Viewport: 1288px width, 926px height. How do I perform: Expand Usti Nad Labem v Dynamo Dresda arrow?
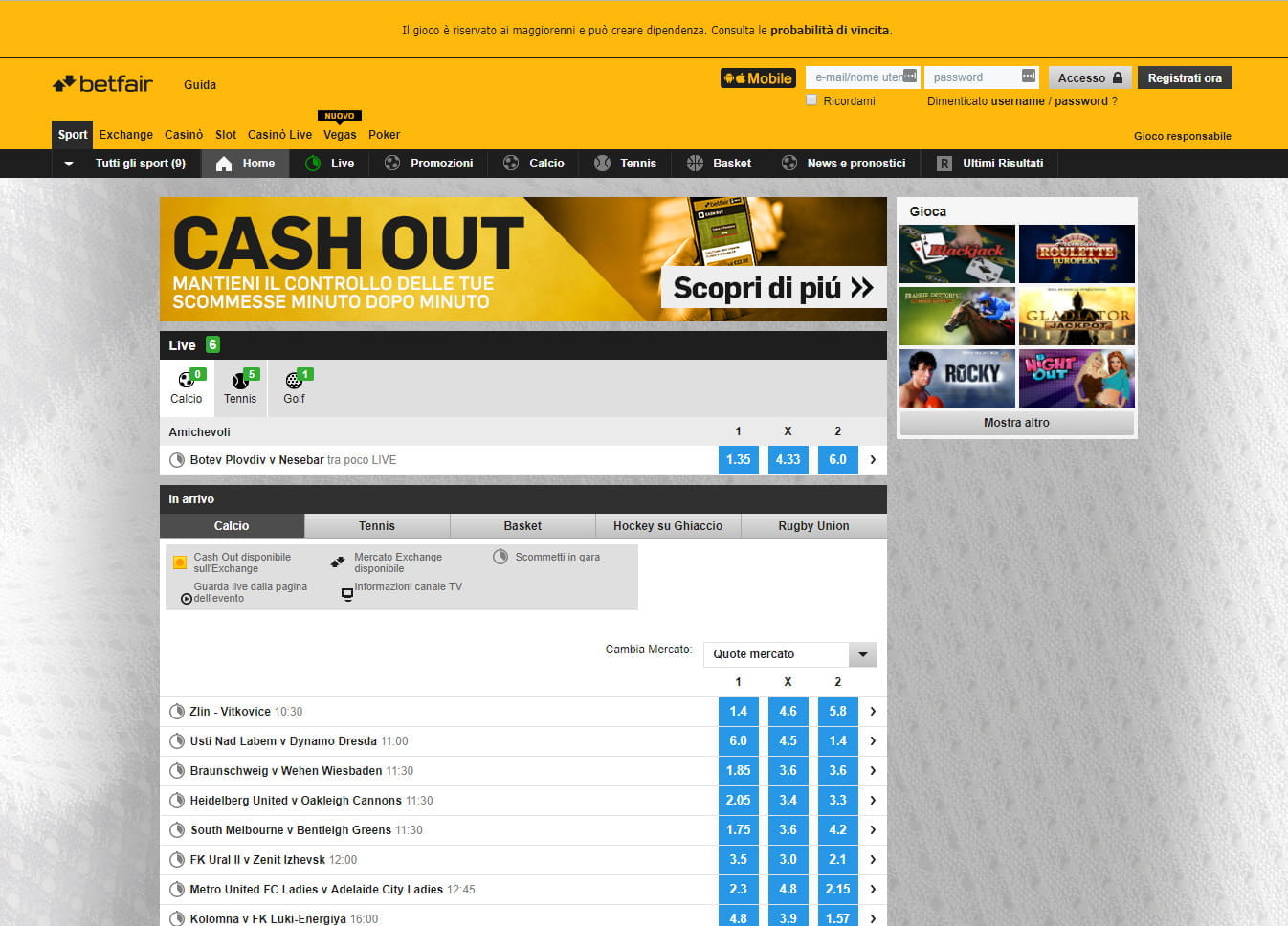click(x=873, y=741)
